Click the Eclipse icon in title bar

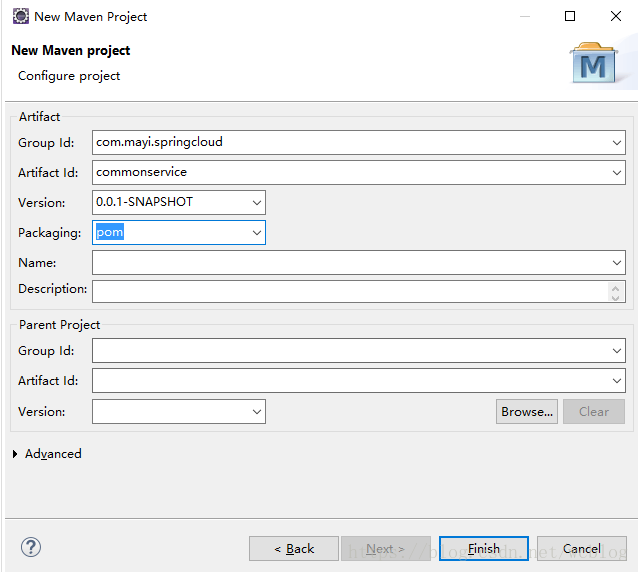[x=20, y=16]
